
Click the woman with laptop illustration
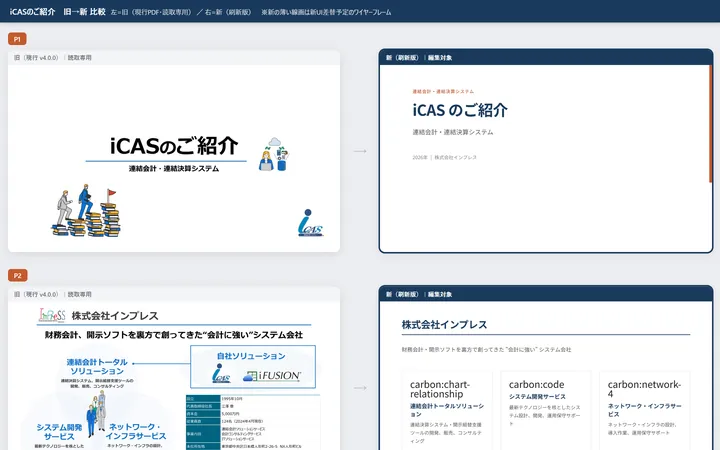pyautogui.click(x=275, y=154)
